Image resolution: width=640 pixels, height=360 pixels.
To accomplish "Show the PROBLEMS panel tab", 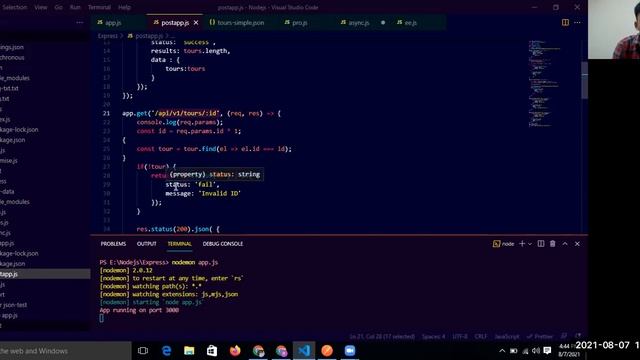I will point(113,244).
